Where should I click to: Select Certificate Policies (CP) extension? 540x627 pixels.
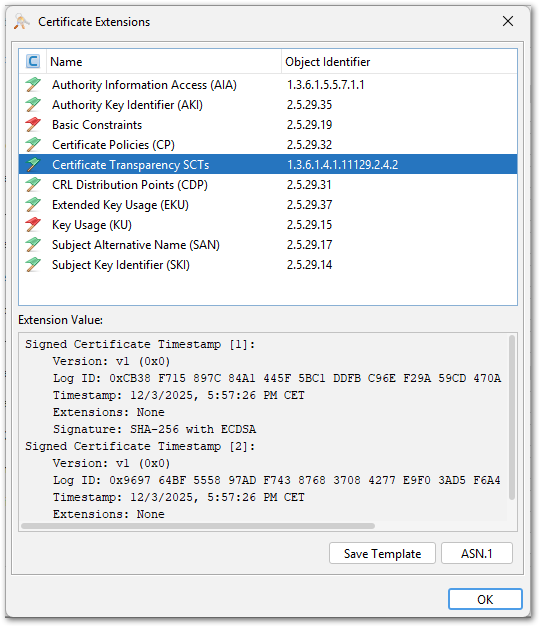113,145
